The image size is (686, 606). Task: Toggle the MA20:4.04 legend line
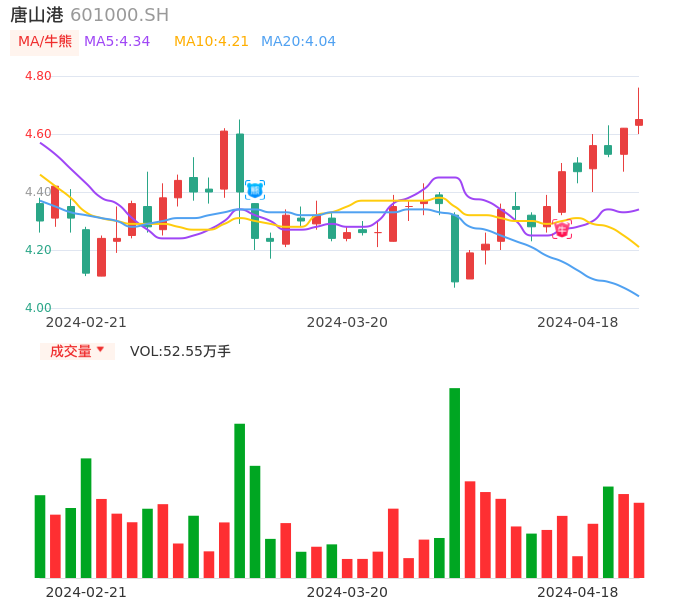(x=298, y=42)
